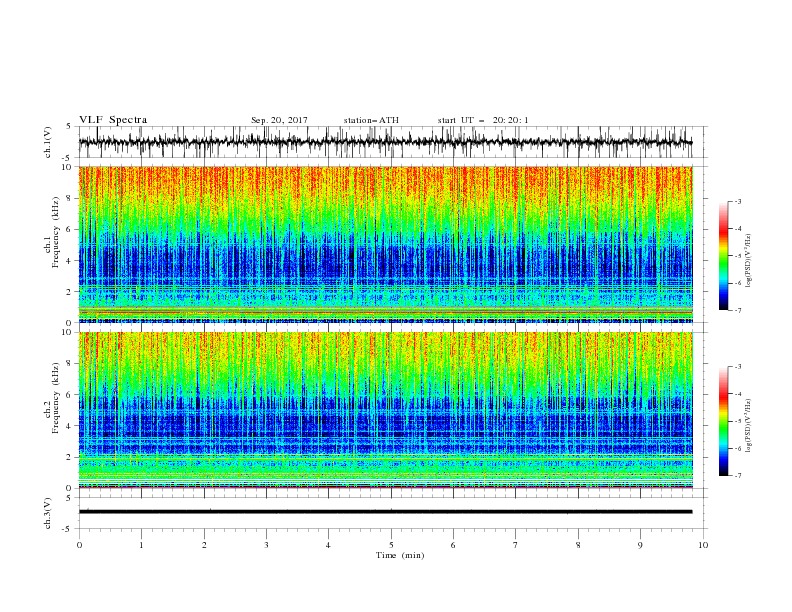The image size is (792, 612).
Task: Select the ch.2 "Frequency (kHz)" axis label
Action: click(56, 398)
